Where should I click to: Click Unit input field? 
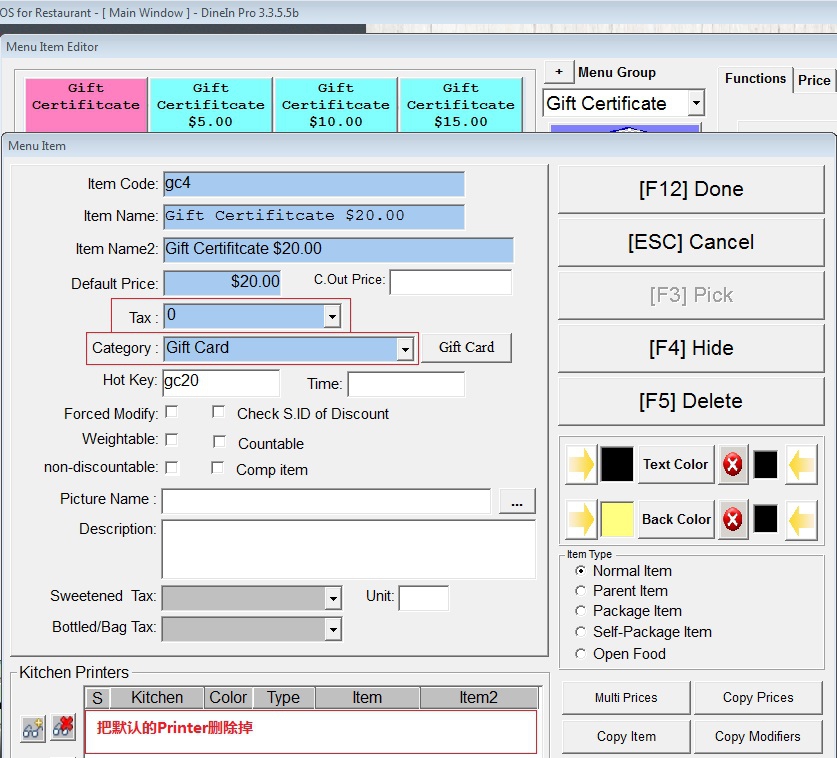(424, 598)
